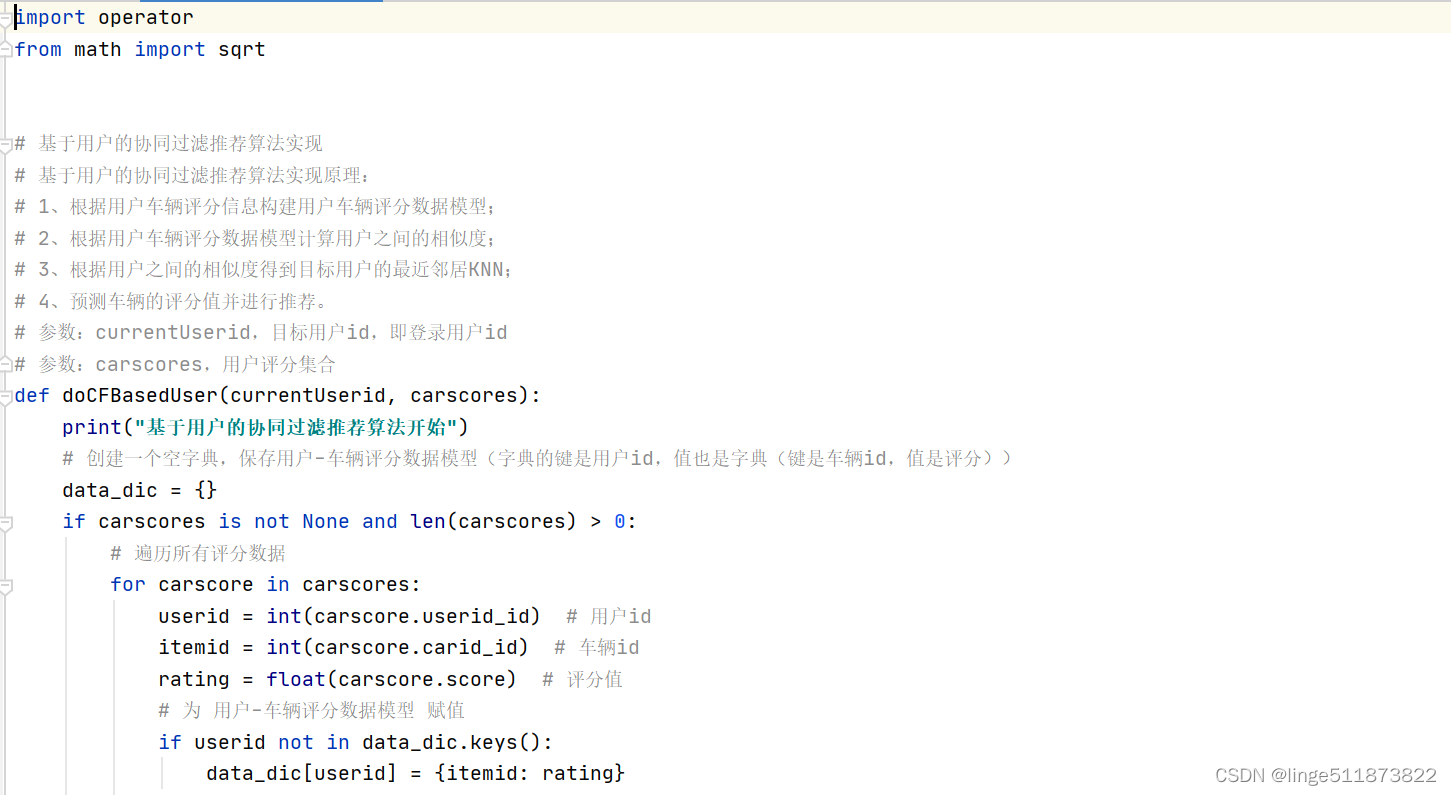Click 'carscore.score' inside float call
This screenshot has width=1451, height=795.
[x=422, y=680]
